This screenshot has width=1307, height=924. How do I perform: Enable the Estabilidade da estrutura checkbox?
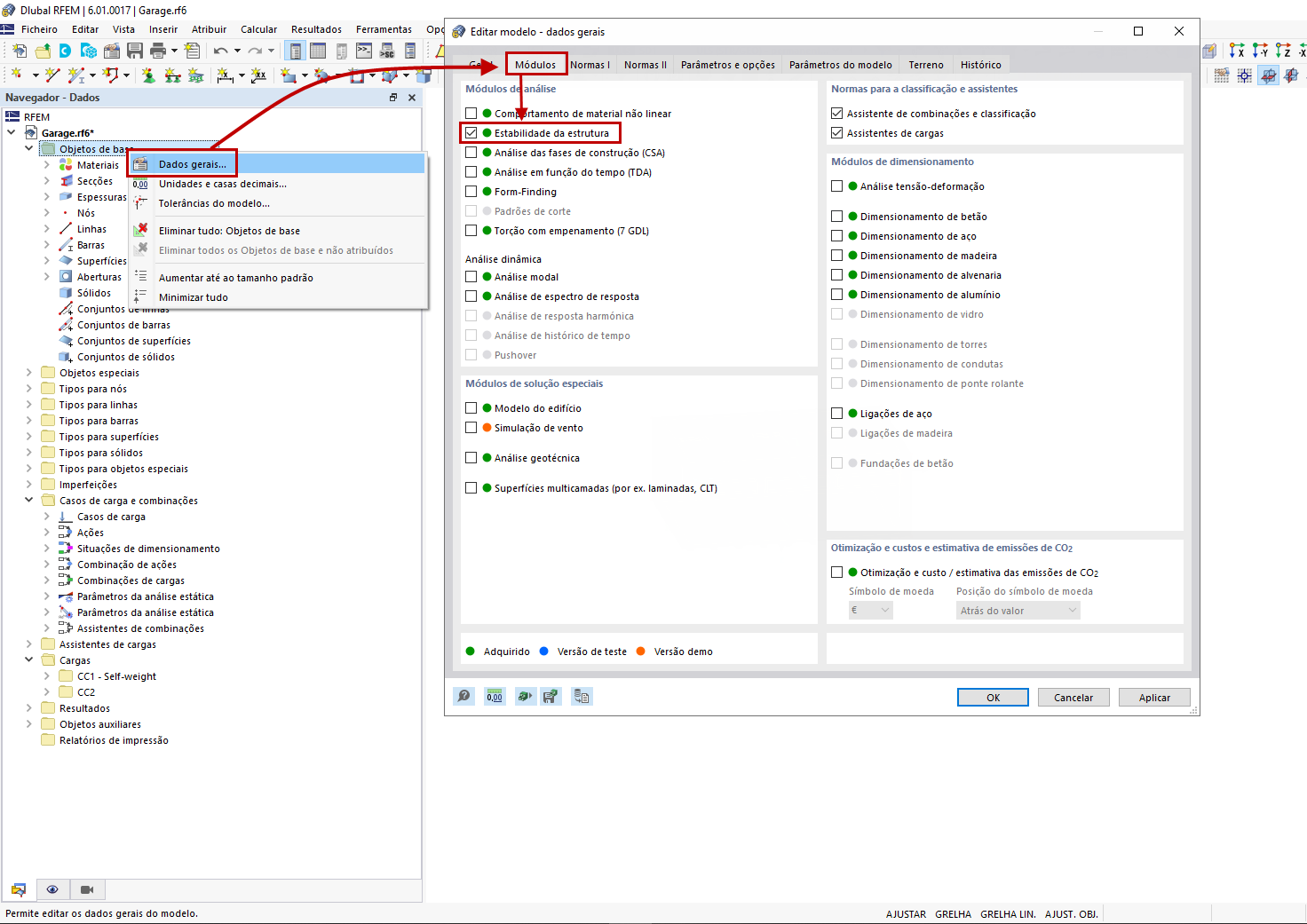point(471,132)
